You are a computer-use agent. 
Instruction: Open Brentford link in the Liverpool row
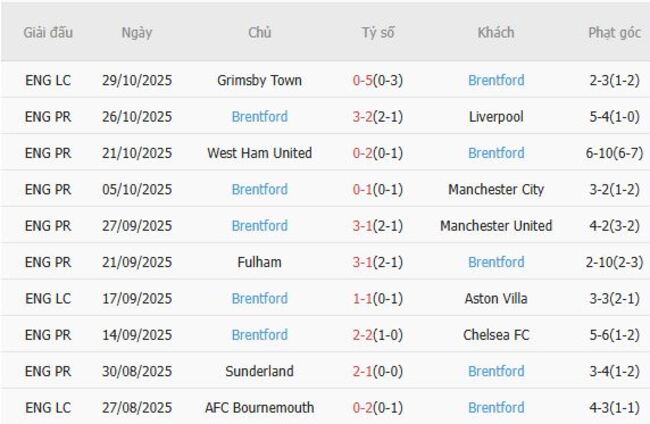(x=259, y=117)
